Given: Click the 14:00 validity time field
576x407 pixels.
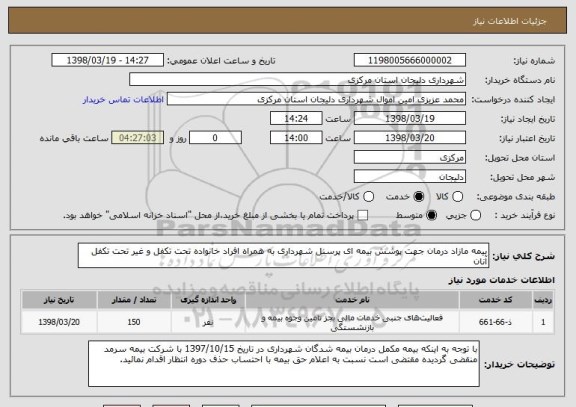Looking at the screenshot, I should [x=296, y=138].
